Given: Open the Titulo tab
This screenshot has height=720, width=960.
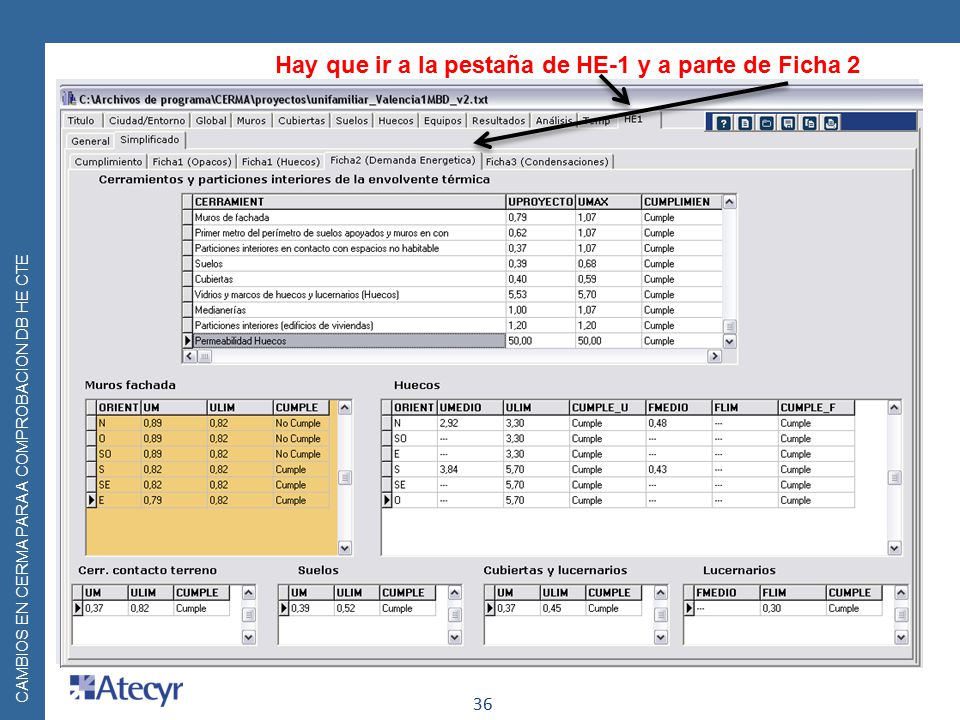Looking at the screenshot, I should (81, 121).
